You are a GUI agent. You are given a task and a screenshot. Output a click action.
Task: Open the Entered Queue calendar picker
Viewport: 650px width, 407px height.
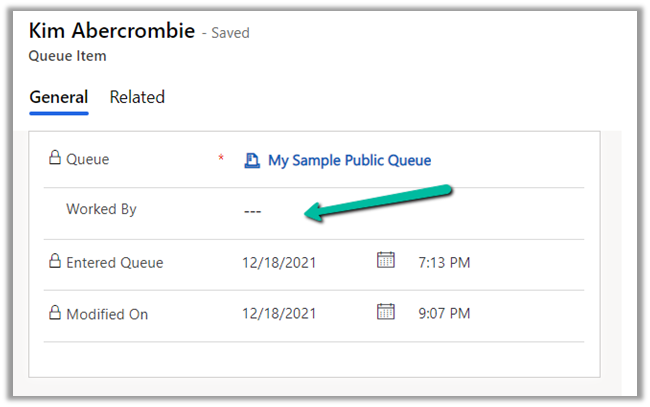(385, 261)
